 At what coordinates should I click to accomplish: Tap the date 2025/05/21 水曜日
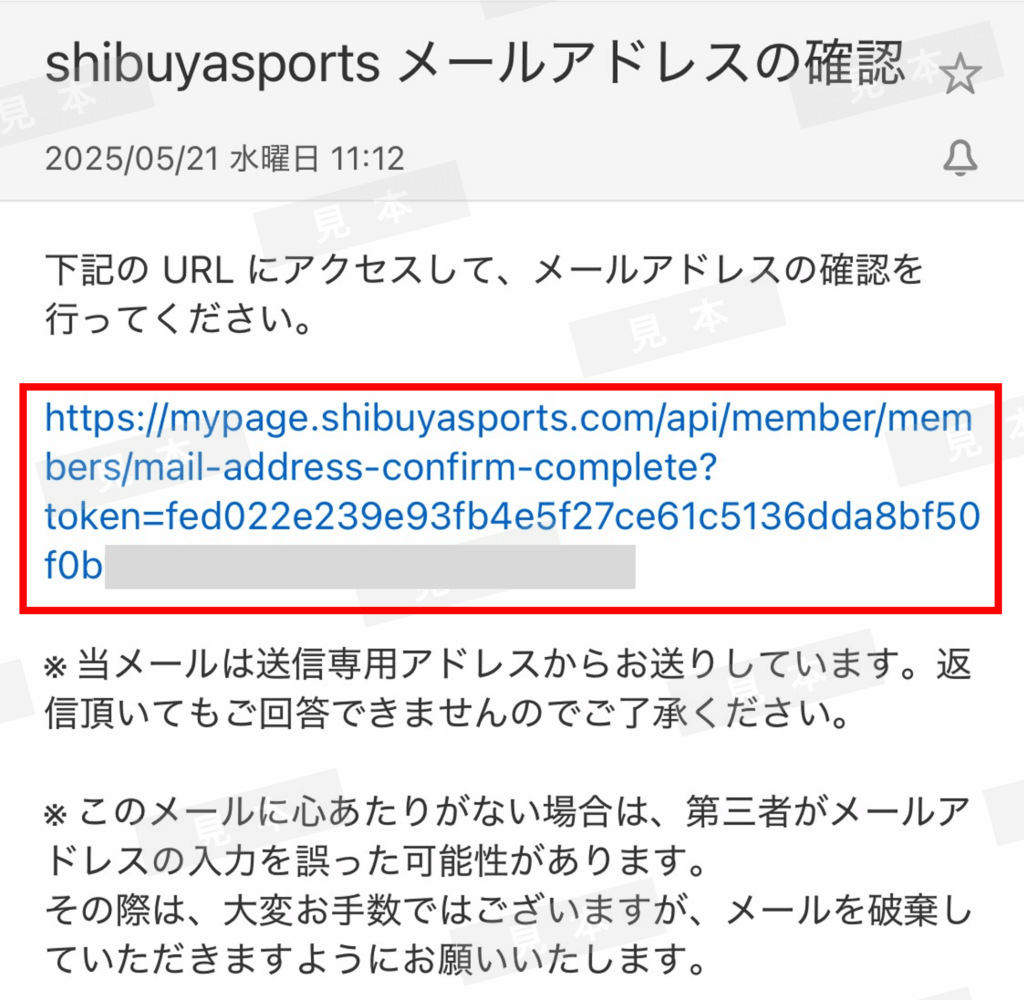(x=182, y=159)
